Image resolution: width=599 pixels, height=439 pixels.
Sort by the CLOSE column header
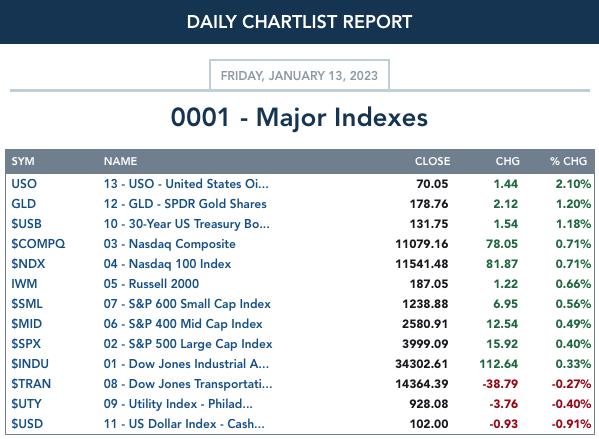[432, 161]
